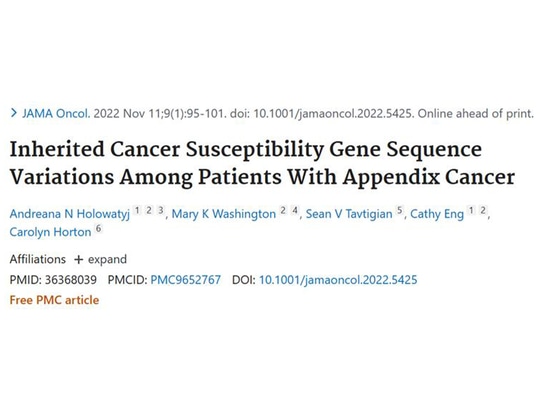Open the JAMA Oncol journal link
The image size is (550, 412).
click(56, 113)
